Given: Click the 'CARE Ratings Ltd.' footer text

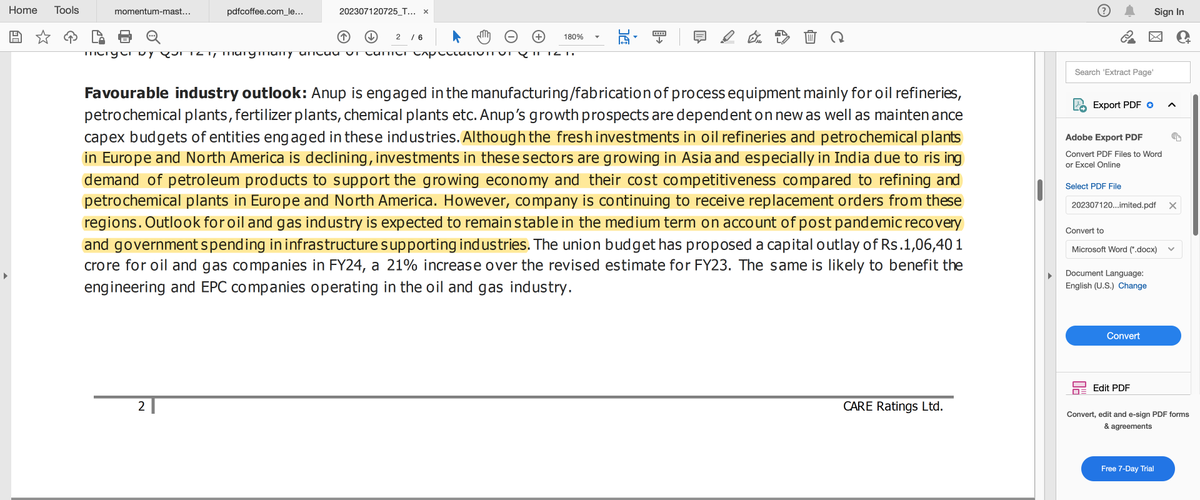Looking at the screenshot, I should click(x=893, y=407).
